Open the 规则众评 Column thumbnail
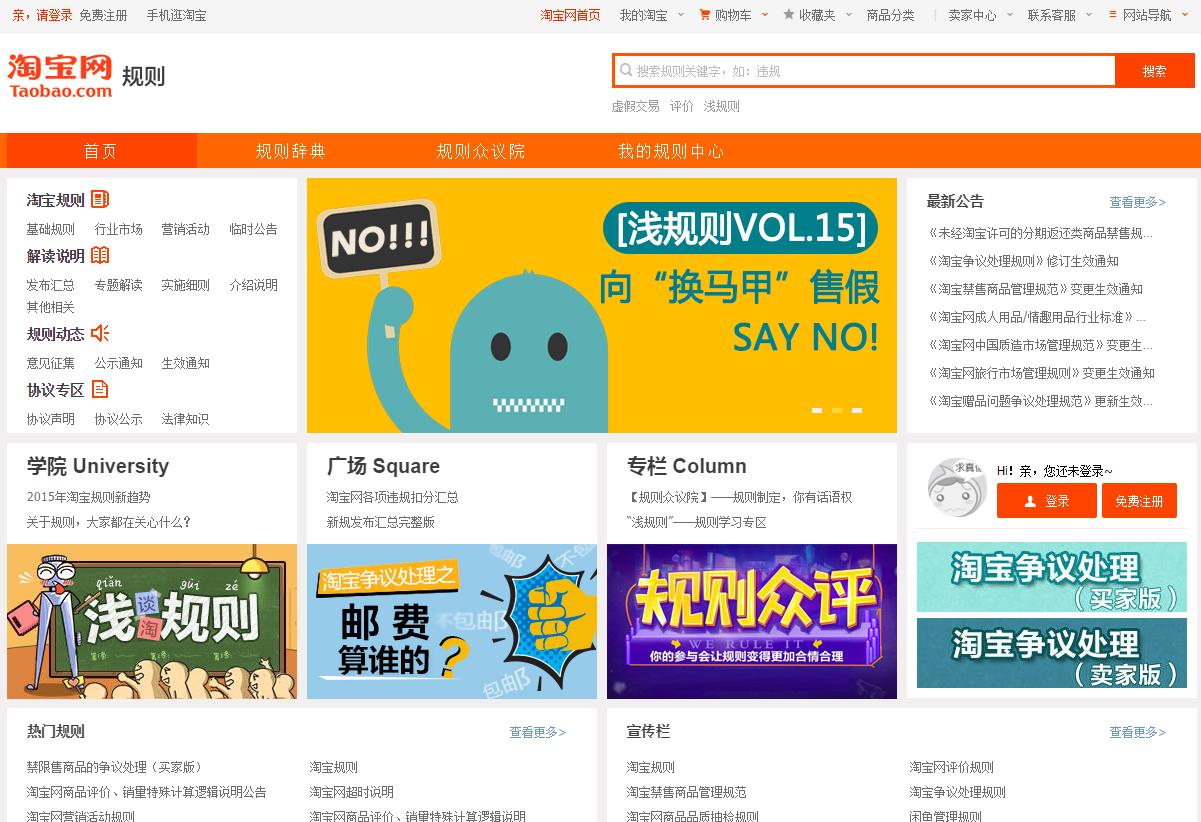Image resolution: width=1201 pixels, height=822 pixels. (752, 621)
